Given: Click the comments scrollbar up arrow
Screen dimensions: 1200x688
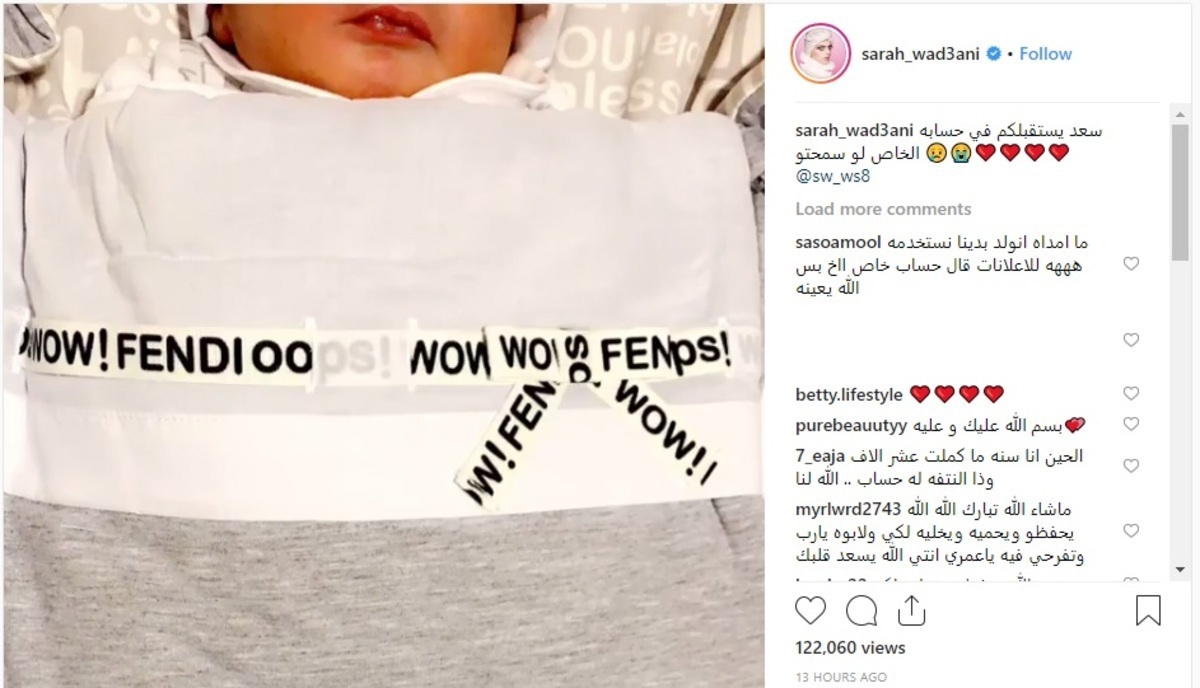Looking at the screenshot, I should click(x=1180, y=114).
